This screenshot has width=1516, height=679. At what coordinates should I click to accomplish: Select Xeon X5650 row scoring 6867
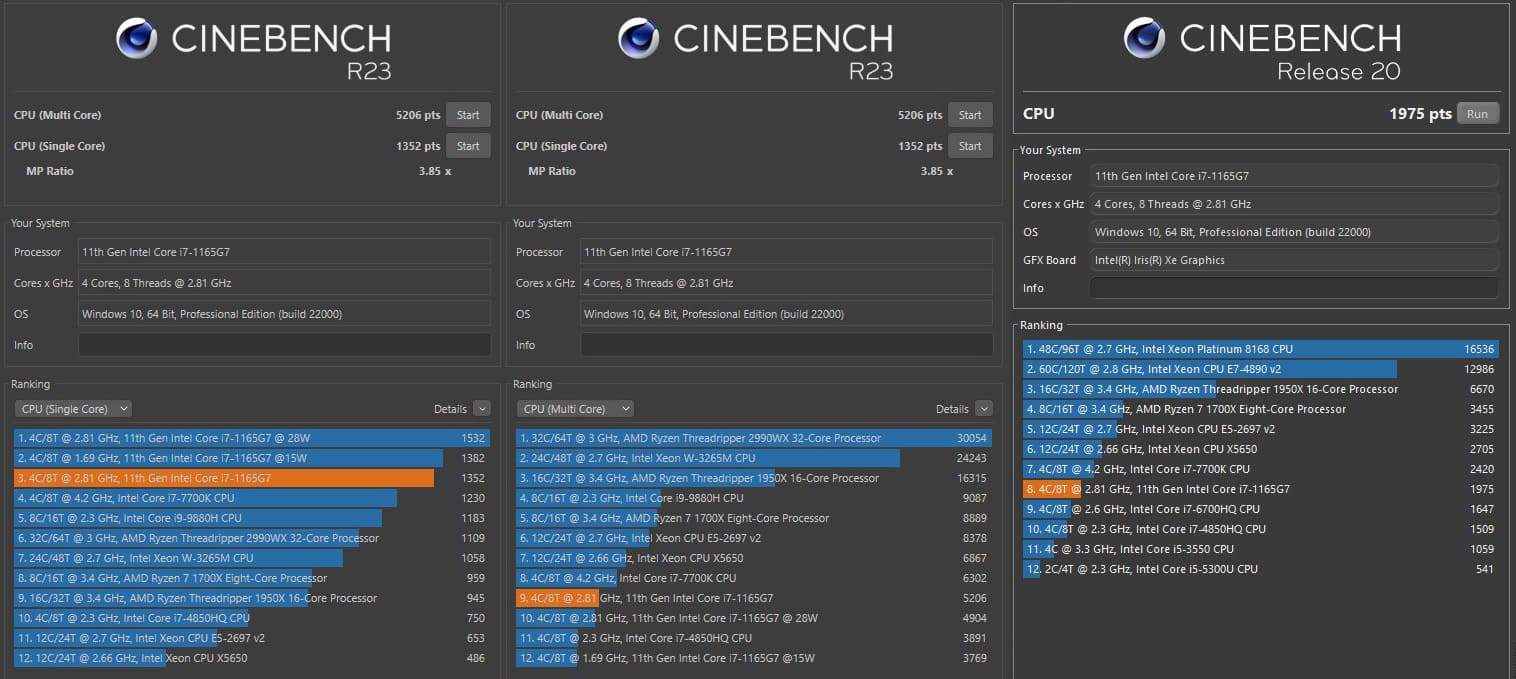click(754, 558)
